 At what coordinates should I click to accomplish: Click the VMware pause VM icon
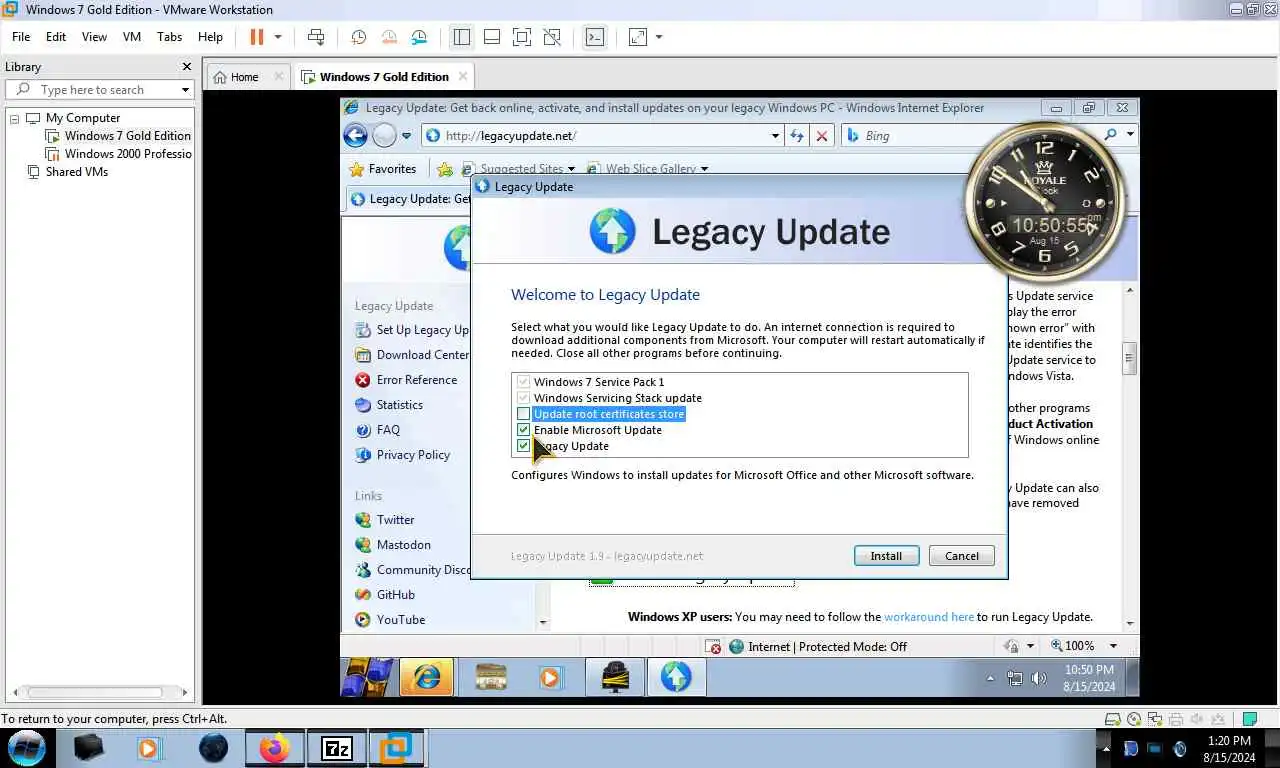[257, 37]
